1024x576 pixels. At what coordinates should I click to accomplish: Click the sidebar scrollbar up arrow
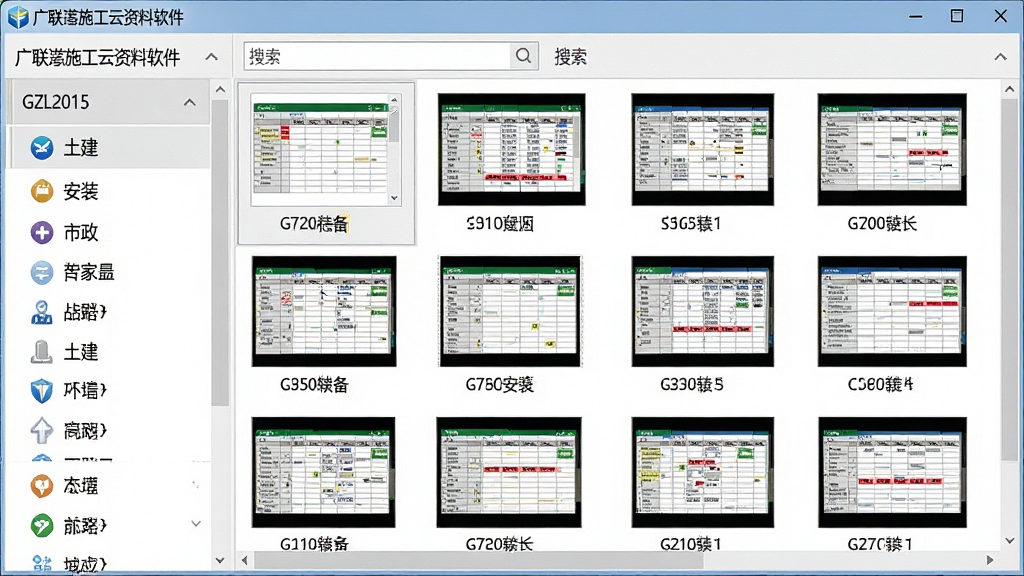[220, 89]
